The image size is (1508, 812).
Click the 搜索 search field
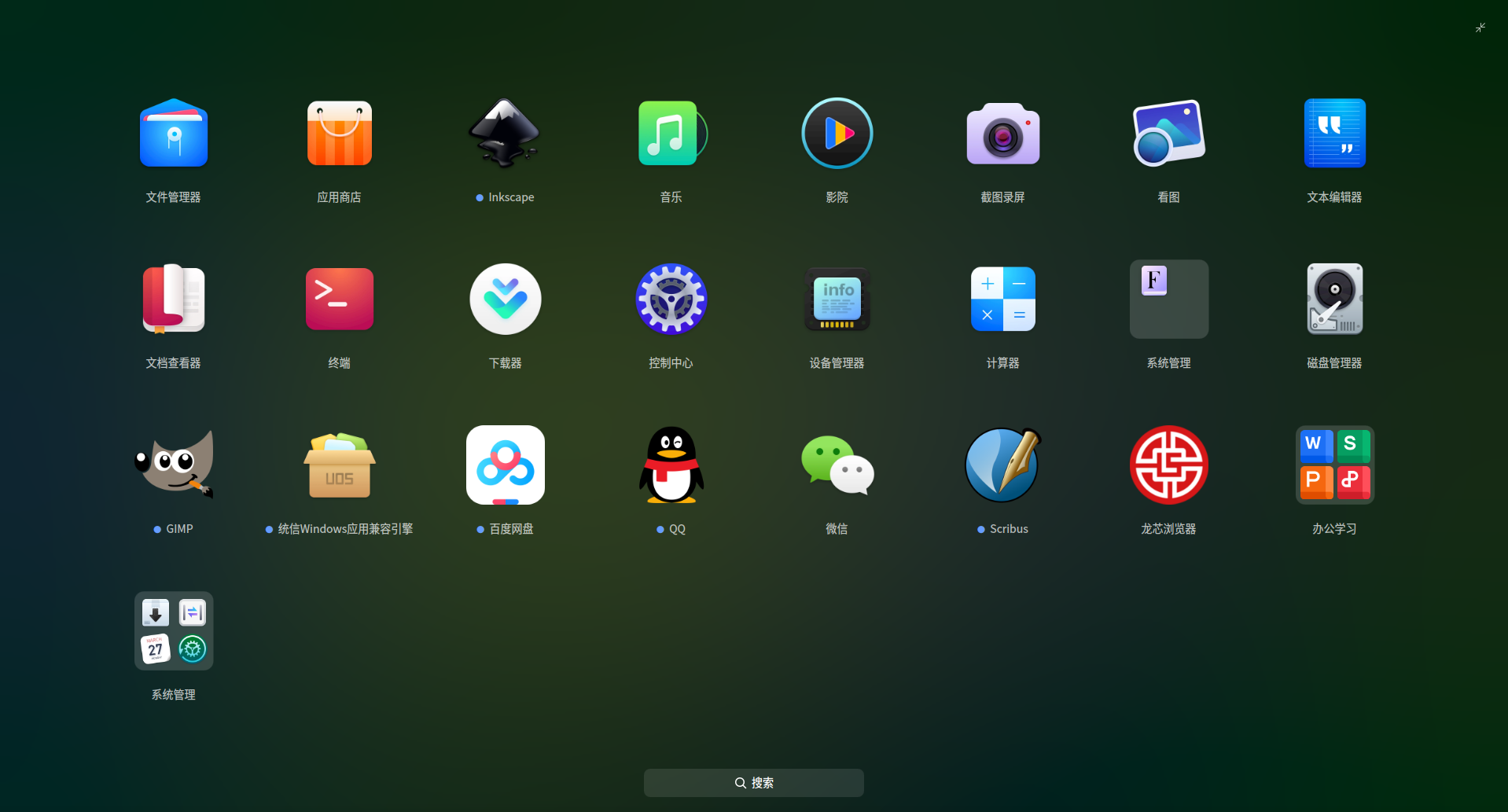point(754,783)
